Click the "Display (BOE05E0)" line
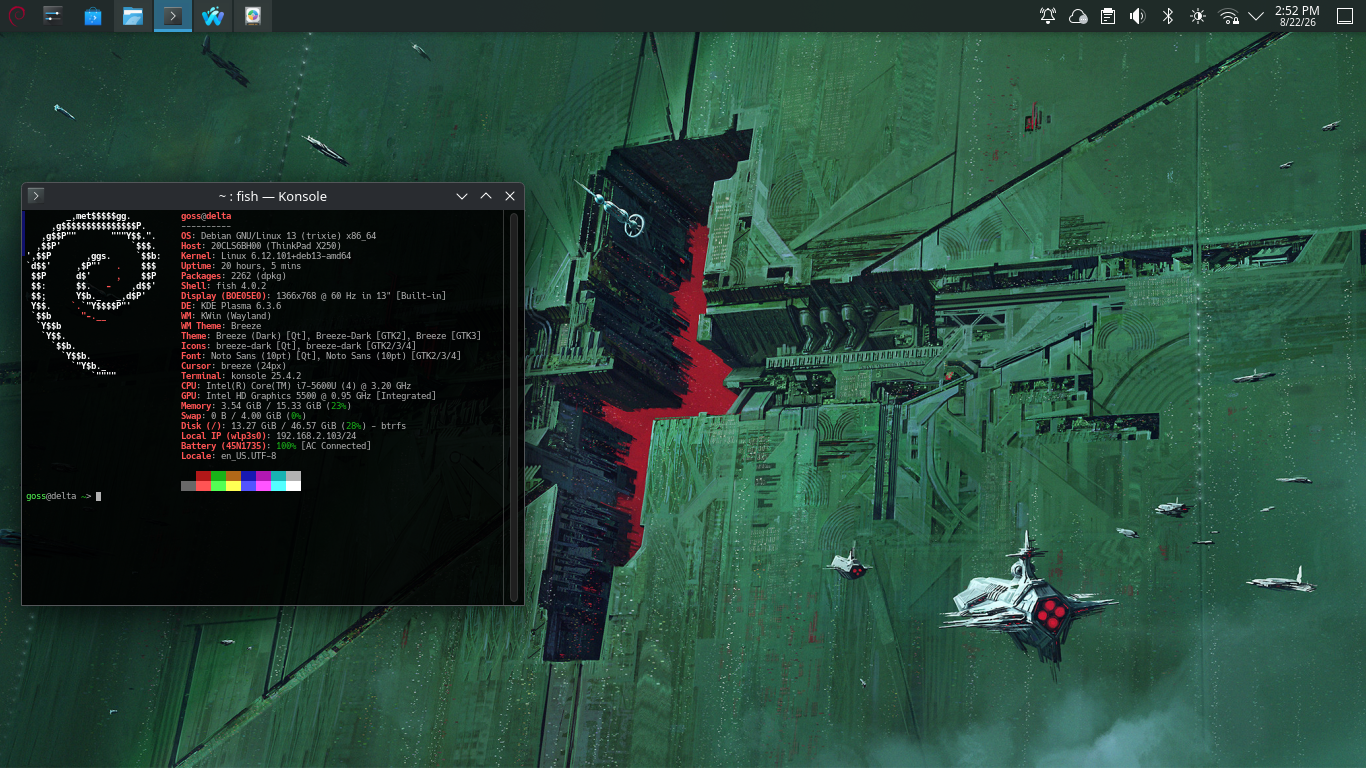 coord(314,296)
